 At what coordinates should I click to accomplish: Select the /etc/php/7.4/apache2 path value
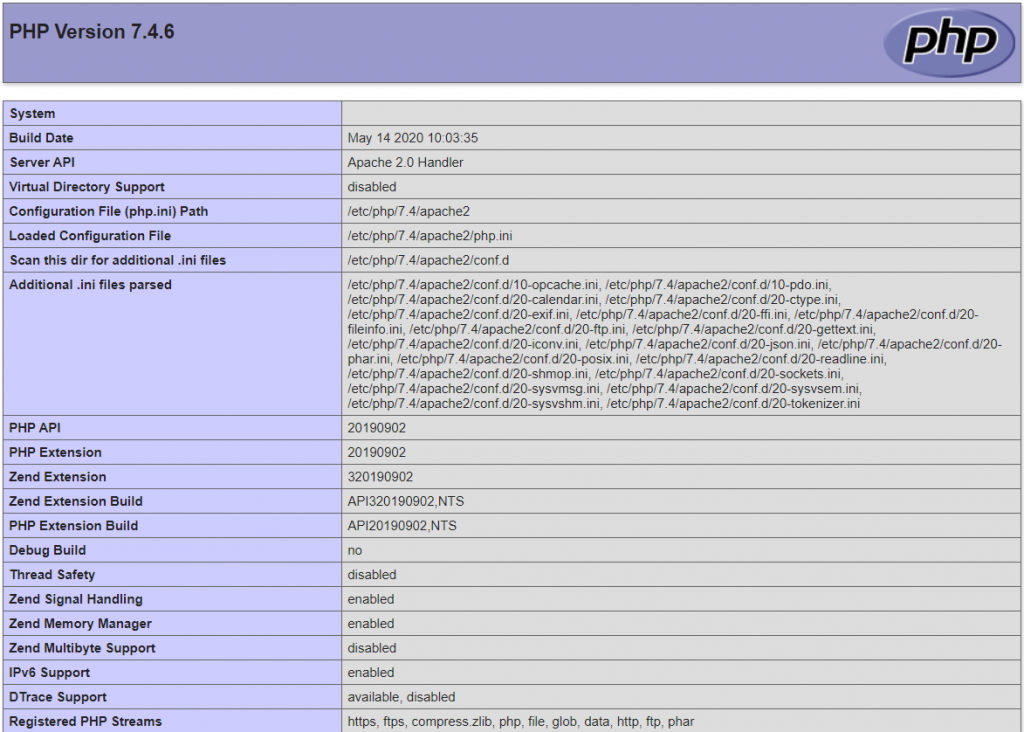[409, 212]
